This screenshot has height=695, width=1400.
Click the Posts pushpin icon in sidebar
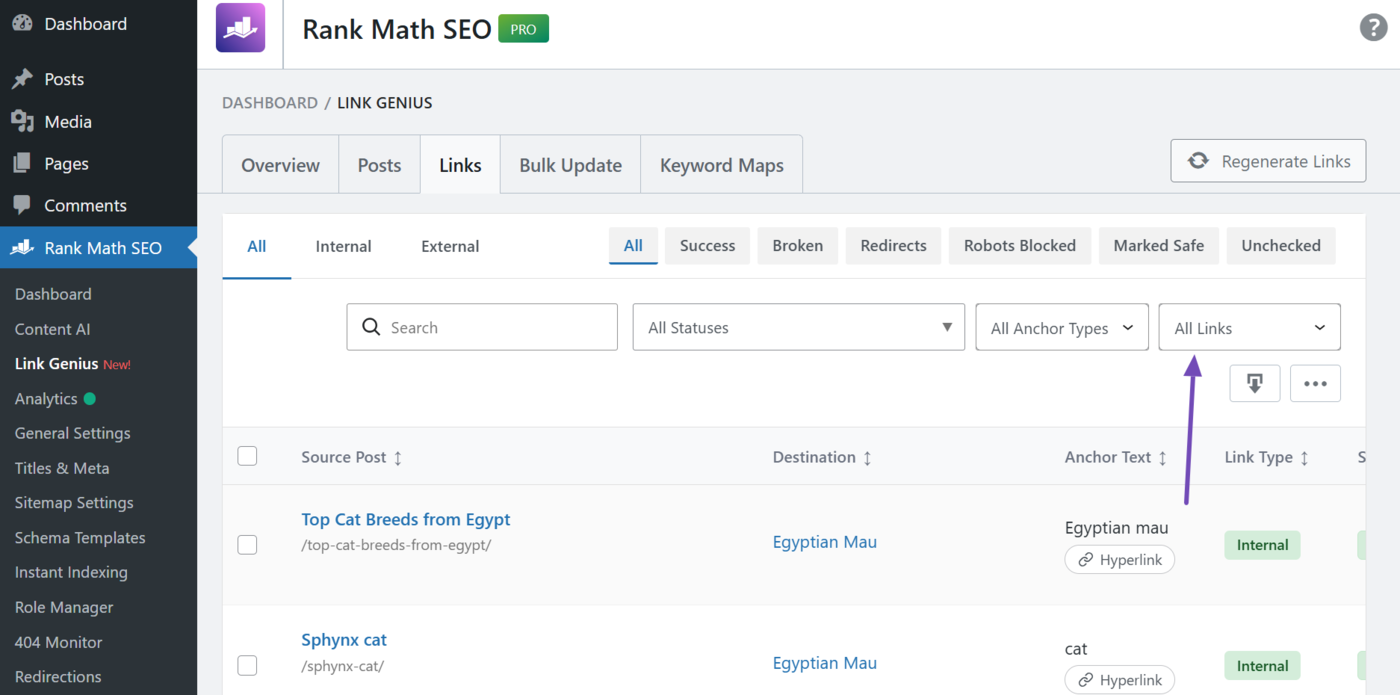point(22,79)
